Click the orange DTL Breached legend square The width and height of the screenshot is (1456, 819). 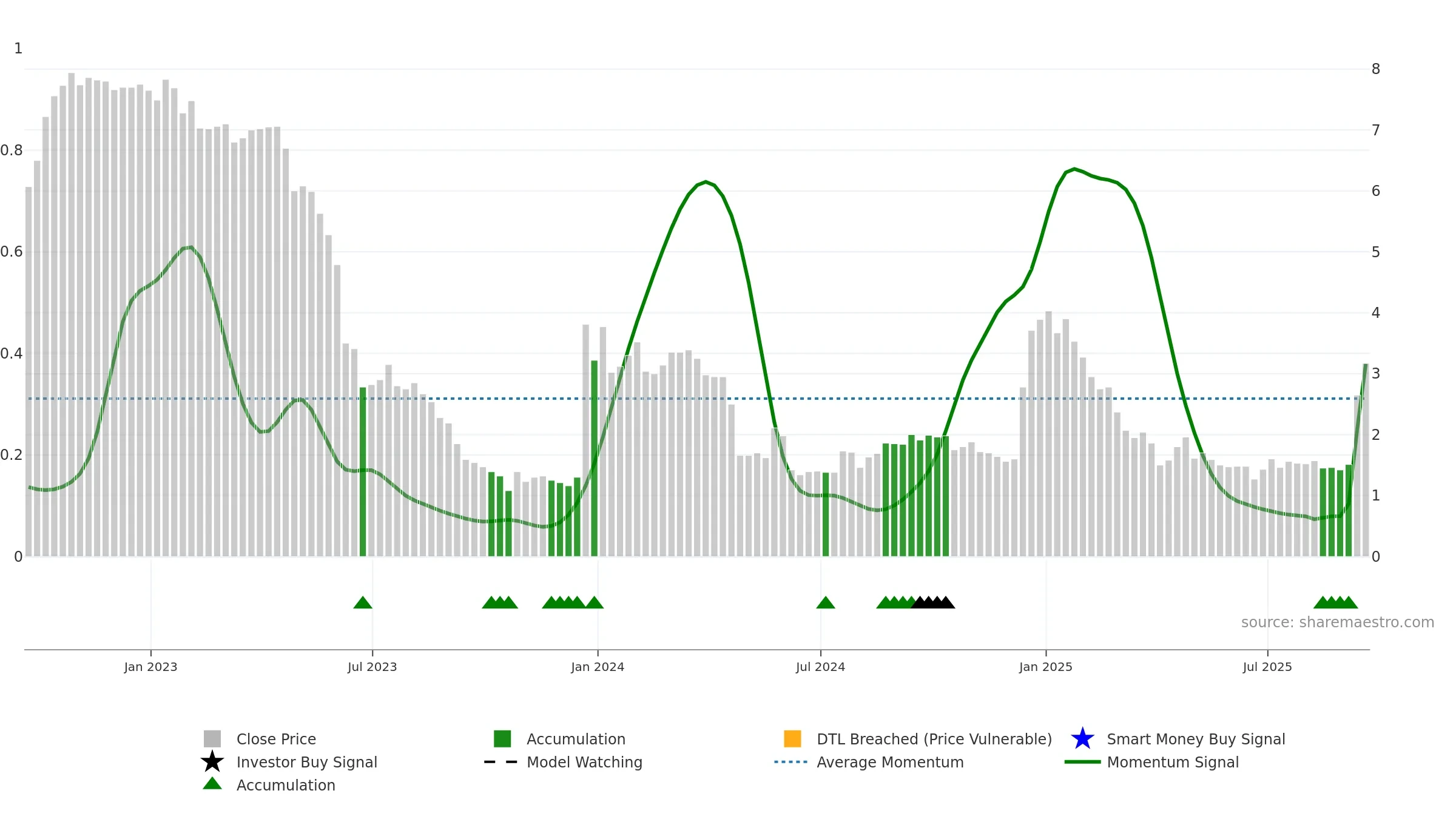tap(792, 739)
